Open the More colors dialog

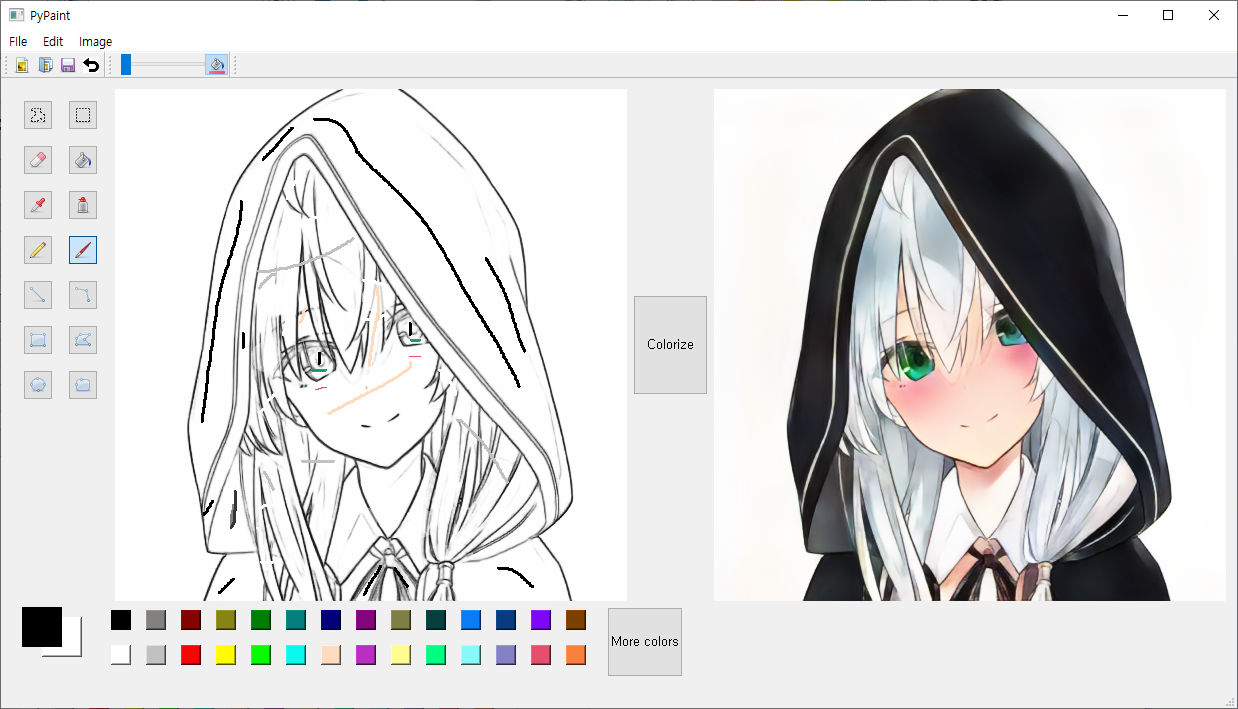click(645, 642)
